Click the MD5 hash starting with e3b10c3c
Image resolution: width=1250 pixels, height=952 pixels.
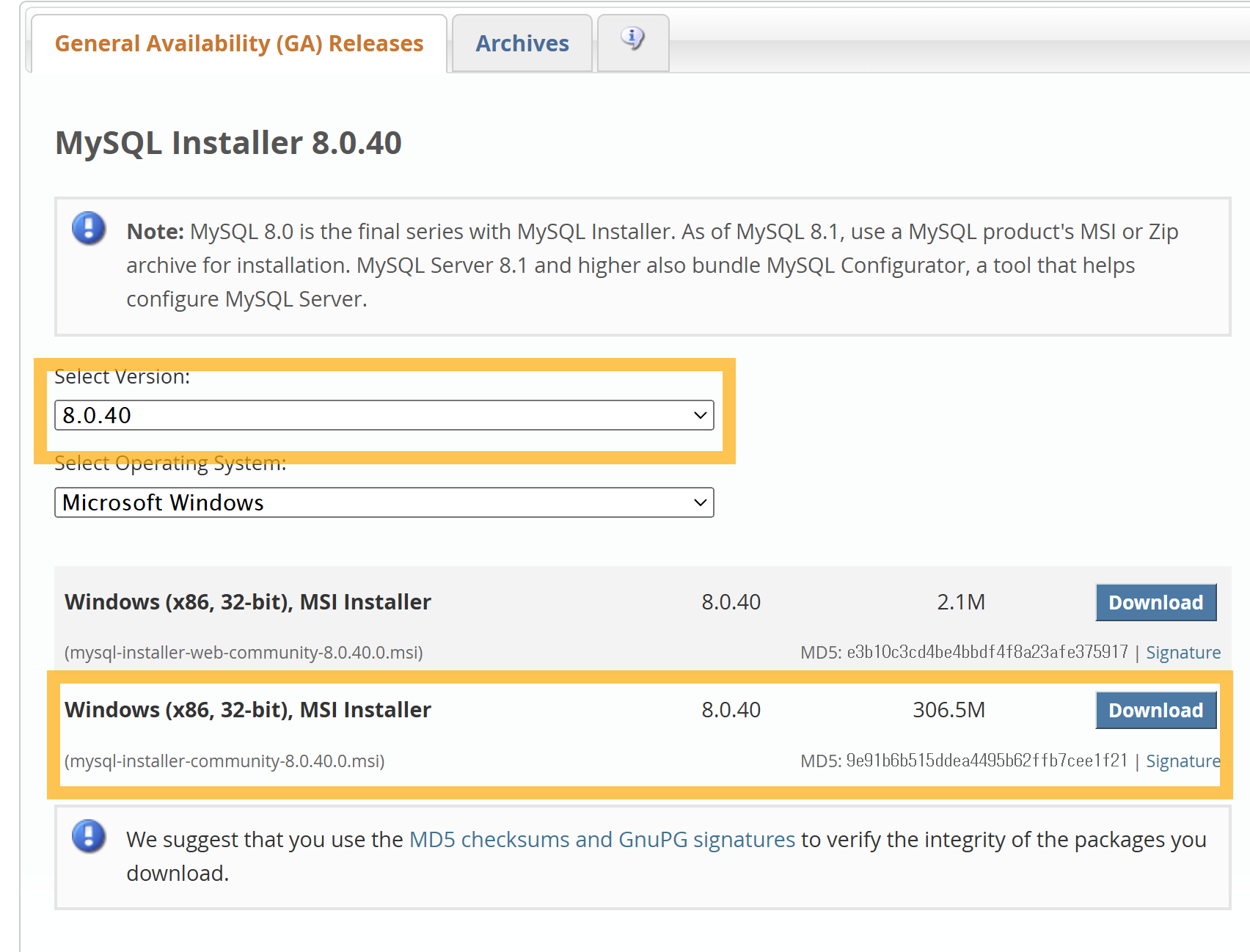tap(987, 652)
